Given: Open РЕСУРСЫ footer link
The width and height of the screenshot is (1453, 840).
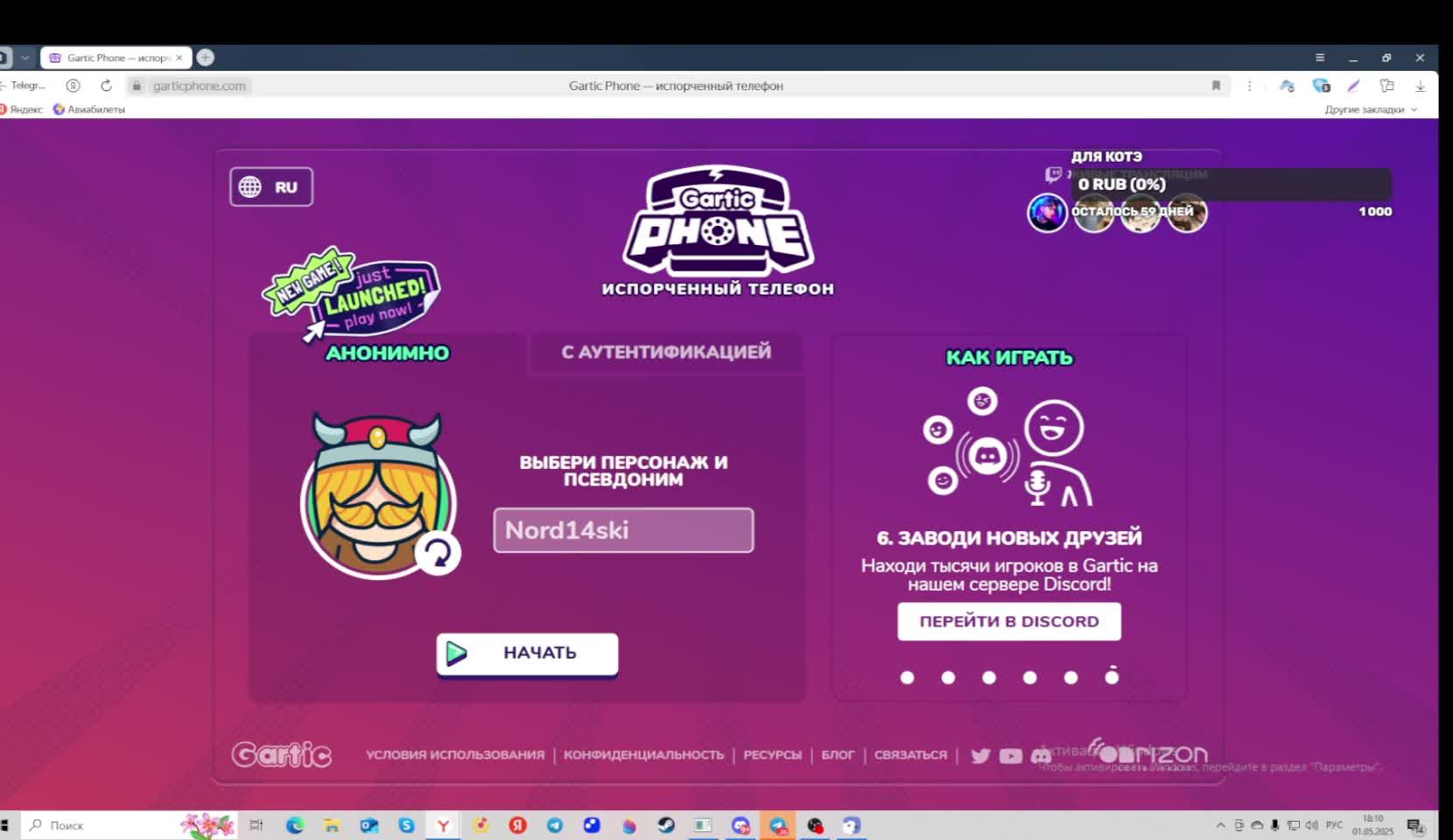Looking at the screenshot, I should [772, 755].
